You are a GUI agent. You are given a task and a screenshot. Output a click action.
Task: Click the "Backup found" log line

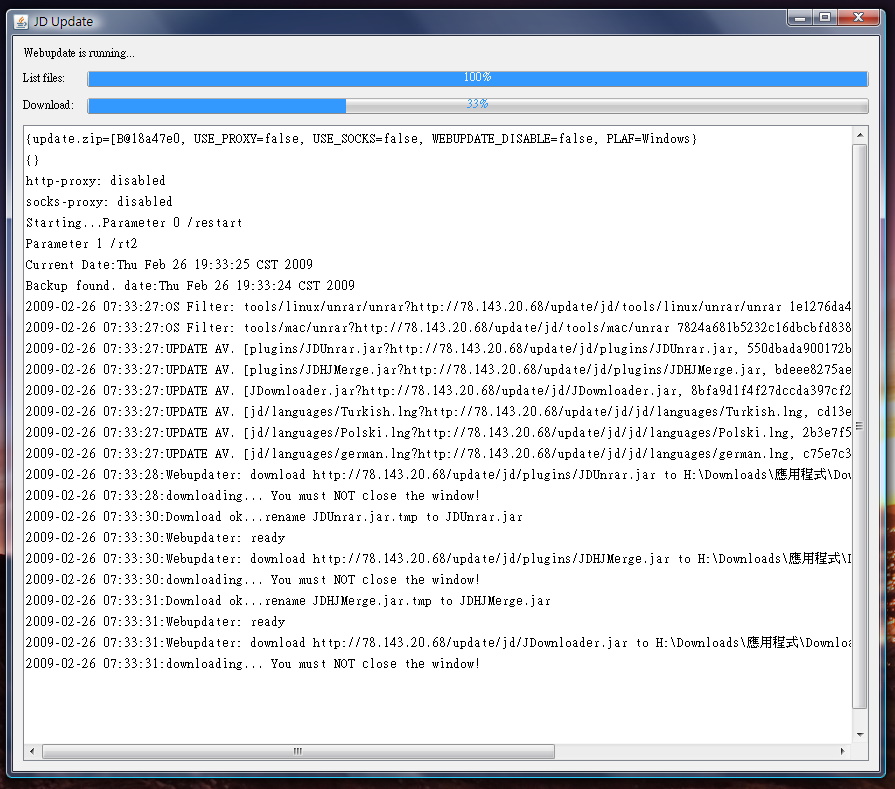(190, 286)
